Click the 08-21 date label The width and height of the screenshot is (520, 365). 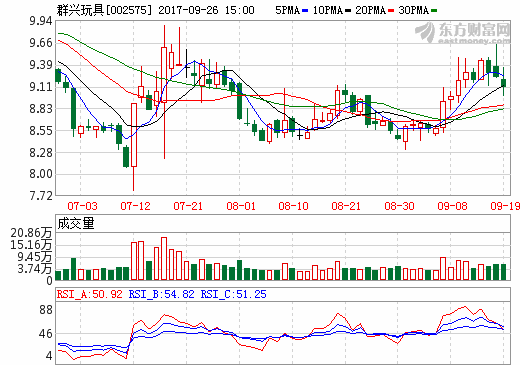[x=346, y=206]
